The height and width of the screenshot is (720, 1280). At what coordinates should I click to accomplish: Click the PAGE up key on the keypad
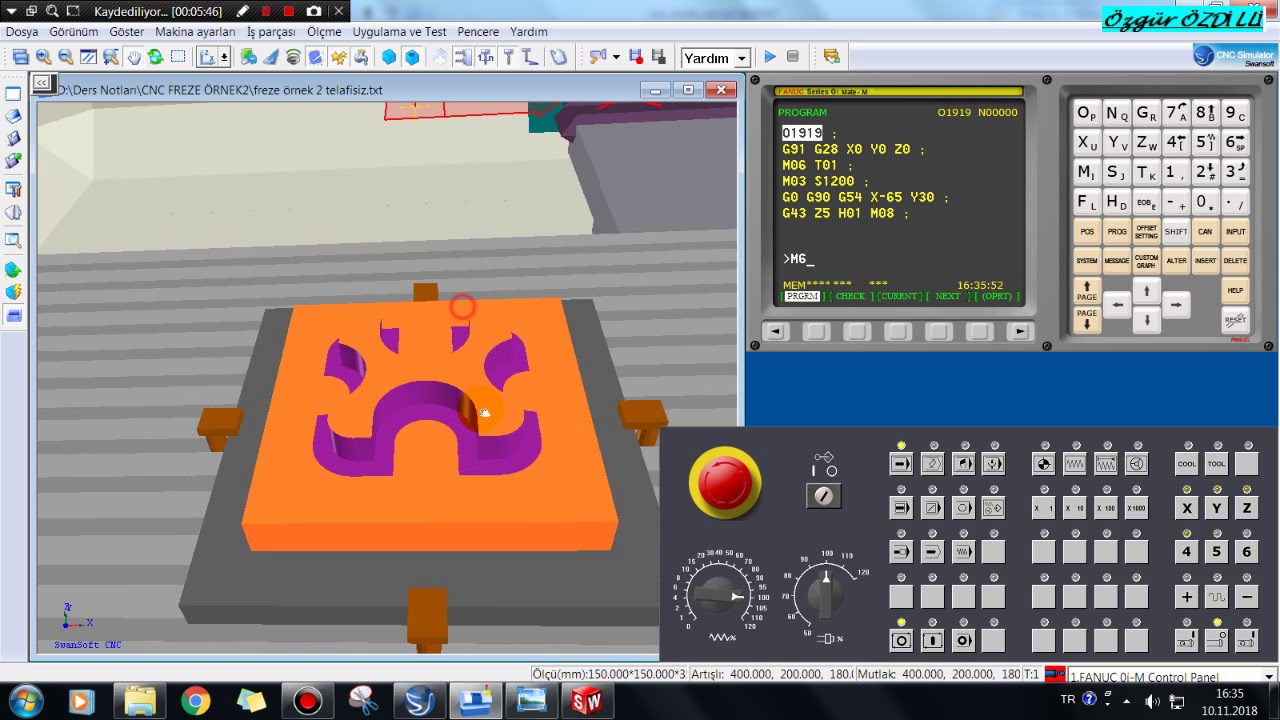[x=1087, y=291]
